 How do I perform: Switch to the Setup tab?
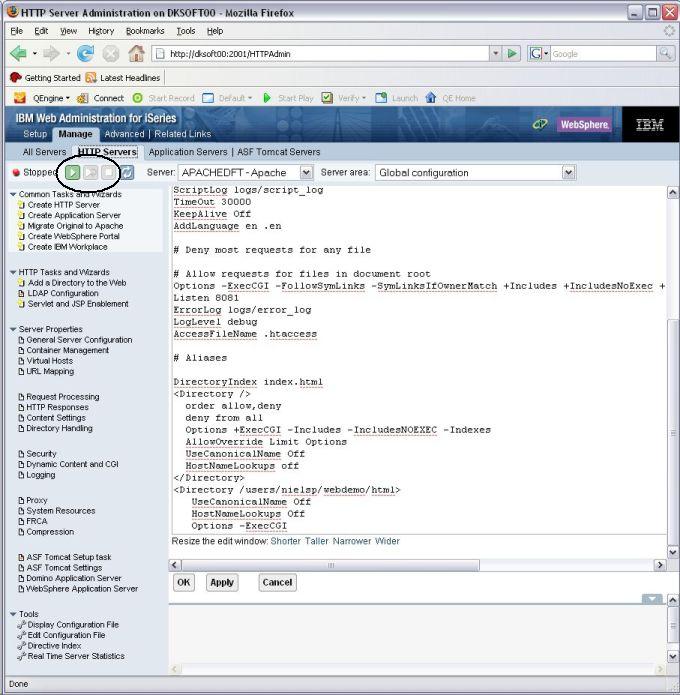click(35, 134)
